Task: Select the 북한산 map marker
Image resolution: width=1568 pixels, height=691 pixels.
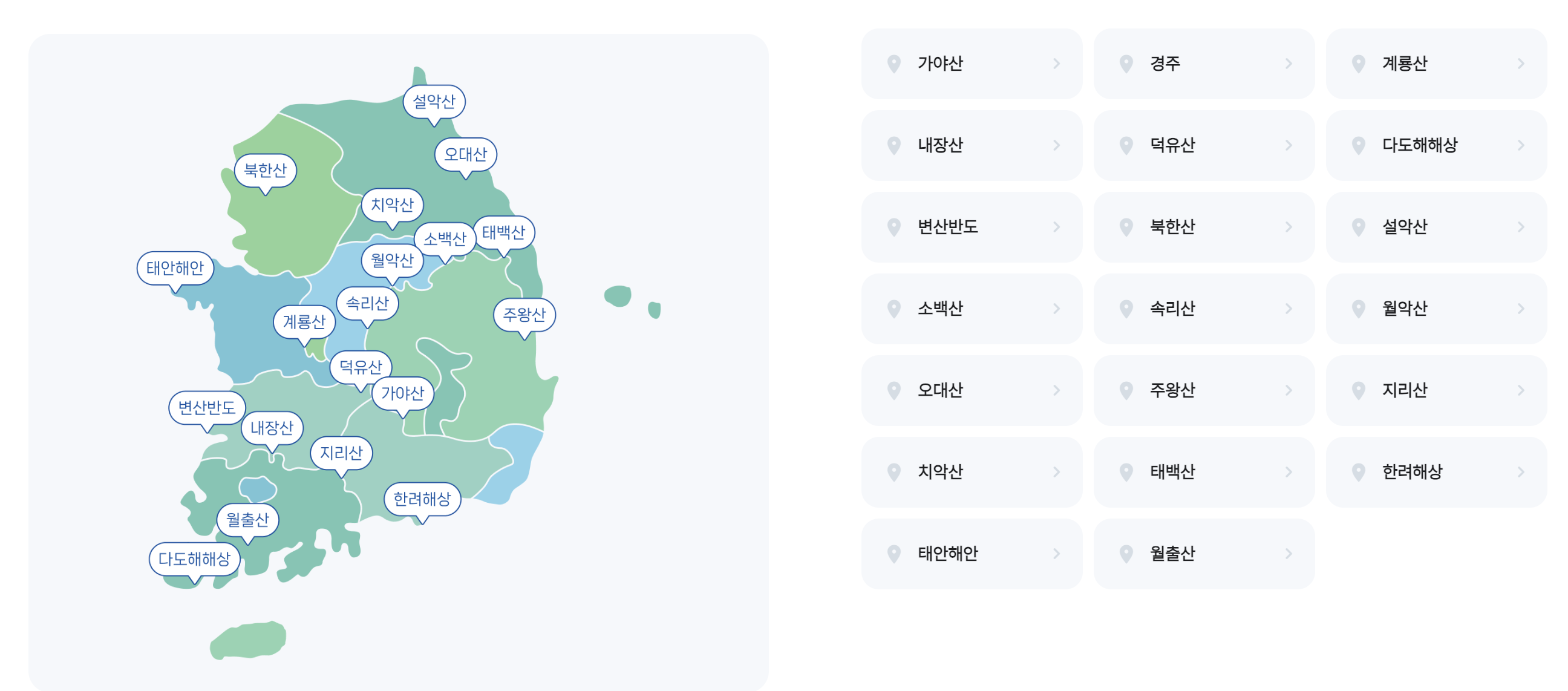Action: tap(266, 171)
